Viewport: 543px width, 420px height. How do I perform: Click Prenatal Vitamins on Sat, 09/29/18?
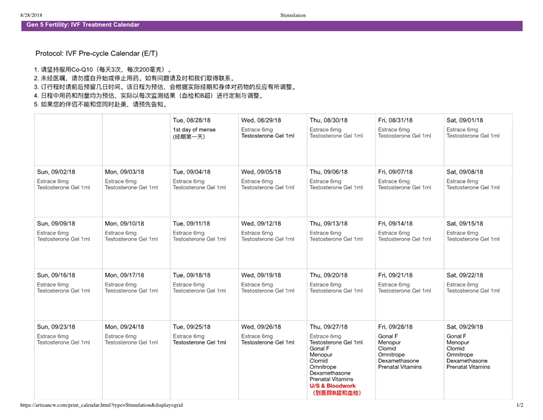tap(468, 367)
